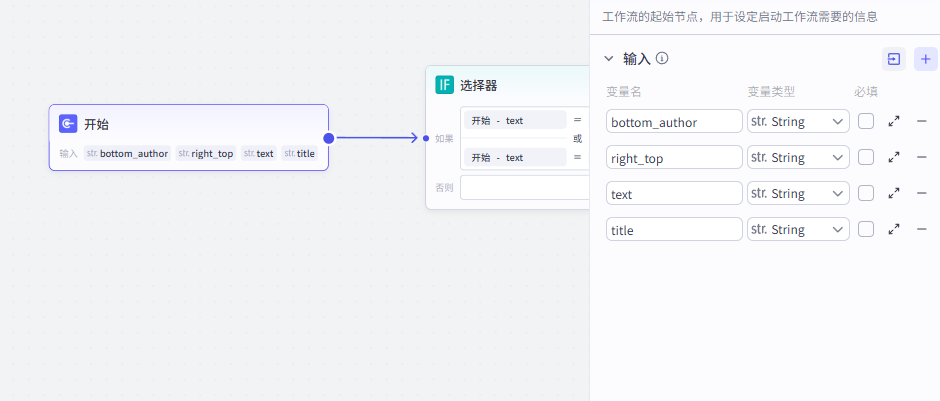940x401 pixels.
Task: Add a new input variable with plus button
Action: coord(926,59)
